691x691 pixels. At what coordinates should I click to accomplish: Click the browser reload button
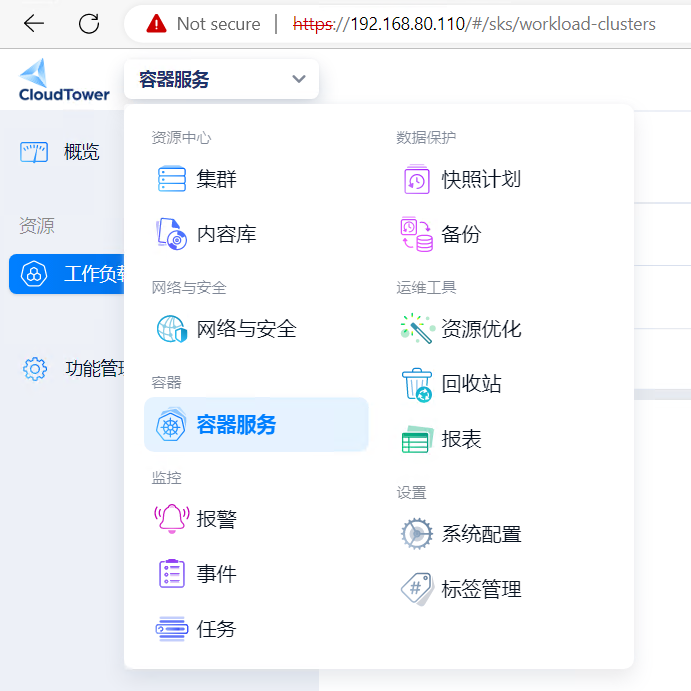tap(89, 24)
